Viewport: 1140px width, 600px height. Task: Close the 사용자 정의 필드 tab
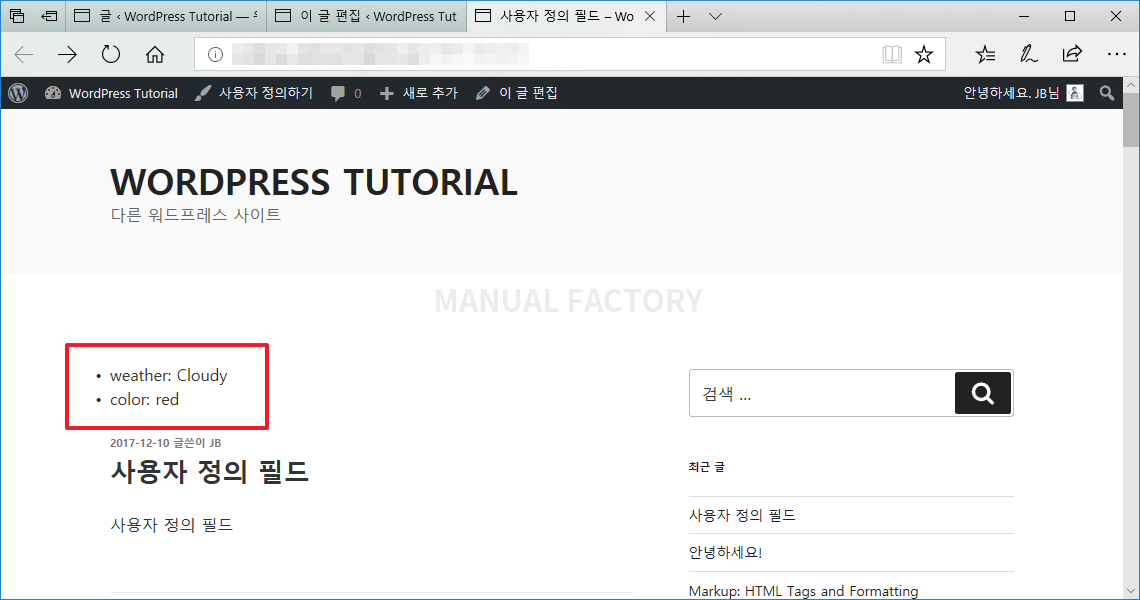[x=650, y=16]
